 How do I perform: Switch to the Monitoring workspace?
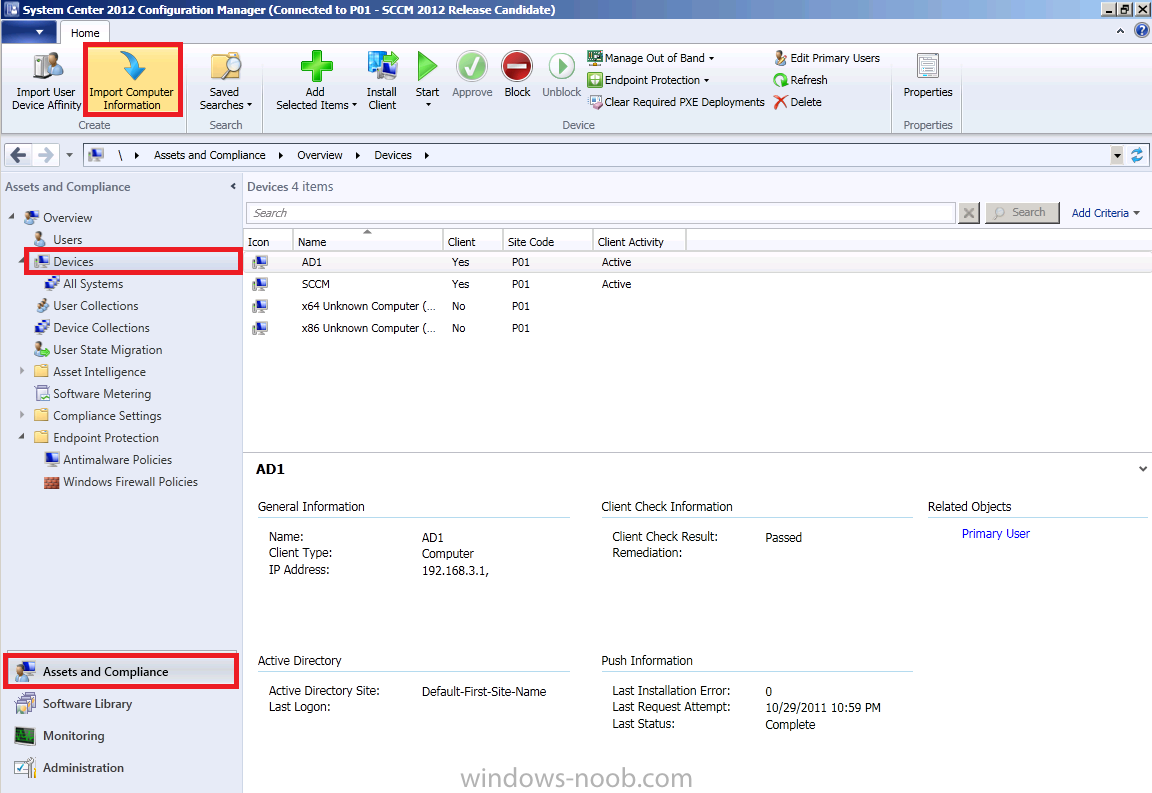(x=121, y=736)
